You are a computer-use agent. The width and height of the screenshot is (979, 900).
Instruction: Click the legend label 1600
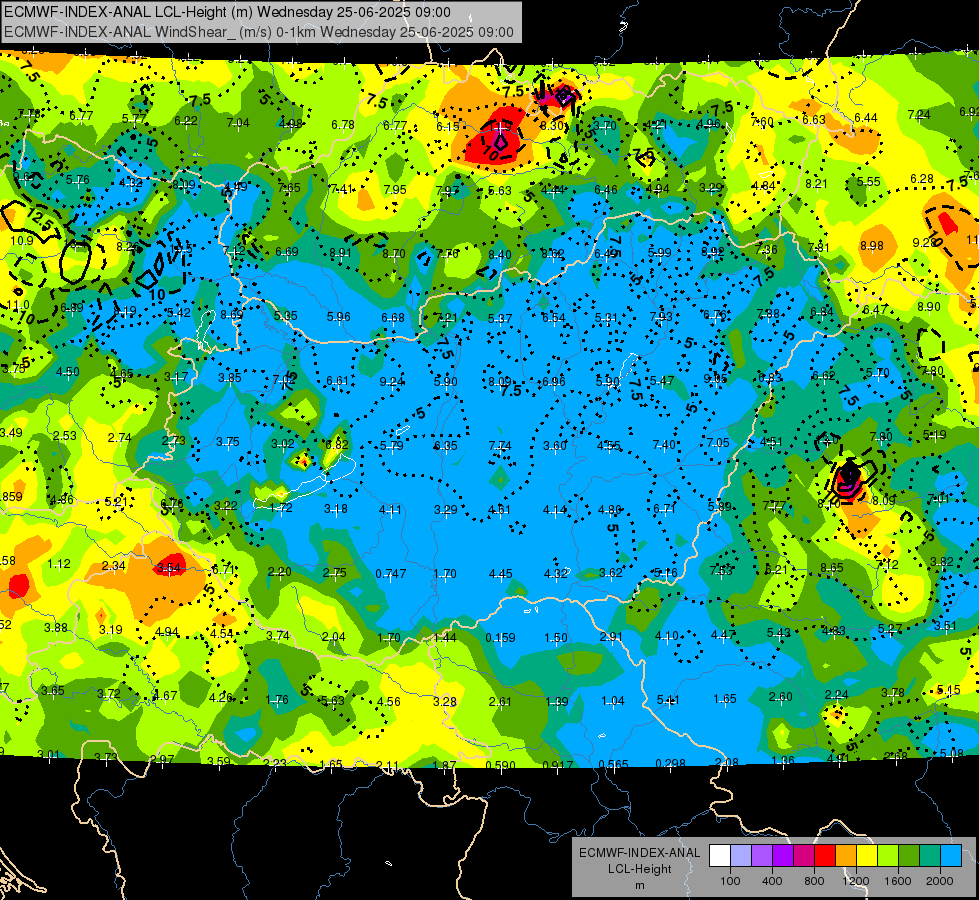click(x=898, y=881)
